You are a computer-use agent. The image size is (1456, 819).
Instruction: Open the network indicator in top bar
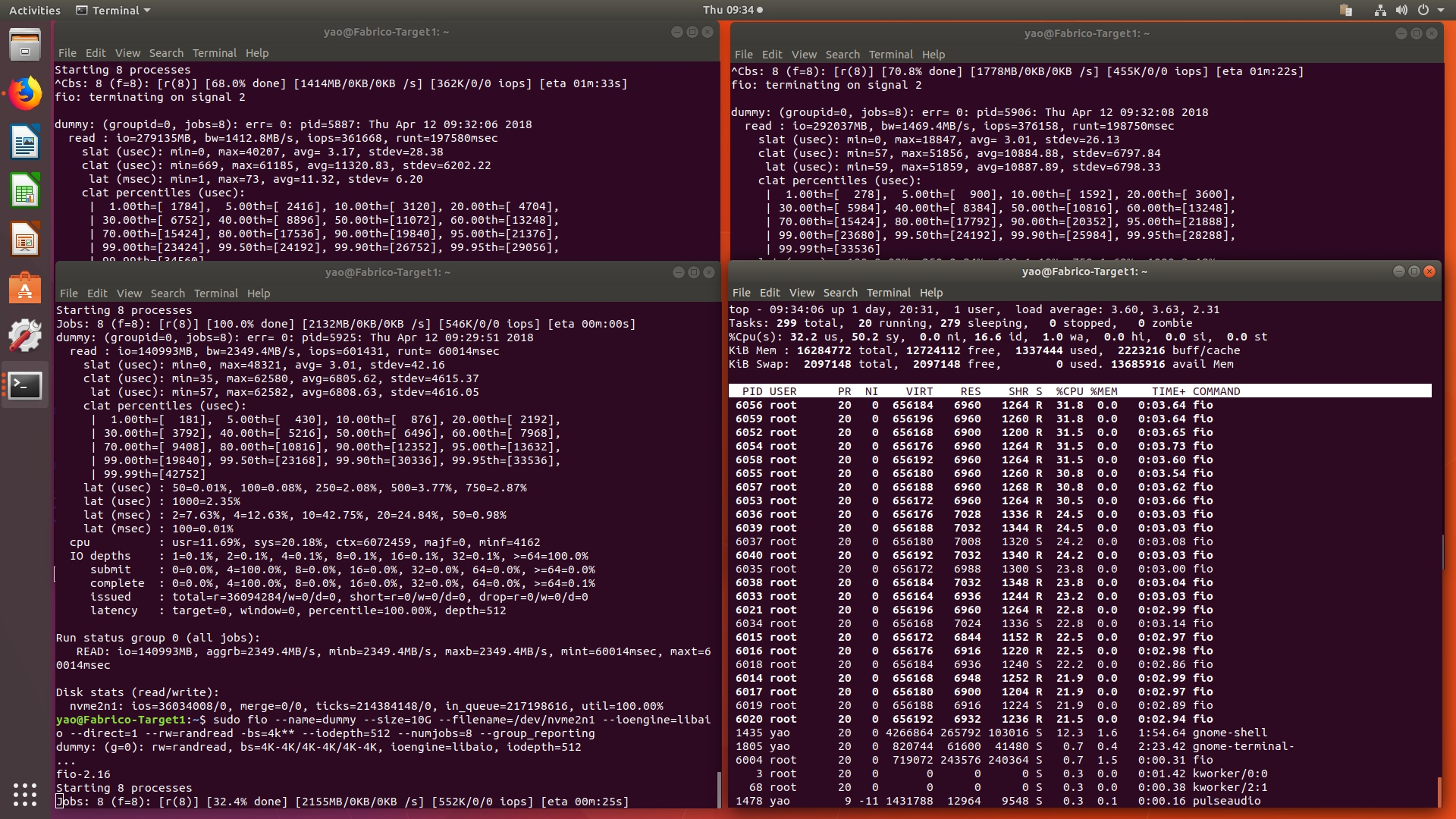pyautogui.click(x=1380, y=10)
